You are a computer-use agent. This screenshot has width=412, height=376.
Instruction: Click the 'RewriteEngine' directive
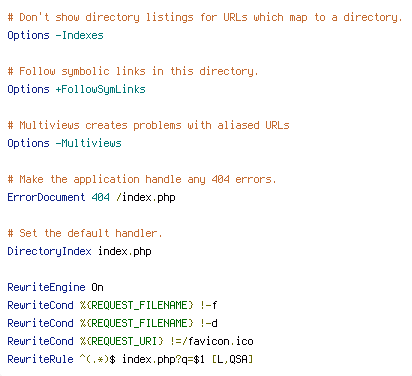[46, 287]
